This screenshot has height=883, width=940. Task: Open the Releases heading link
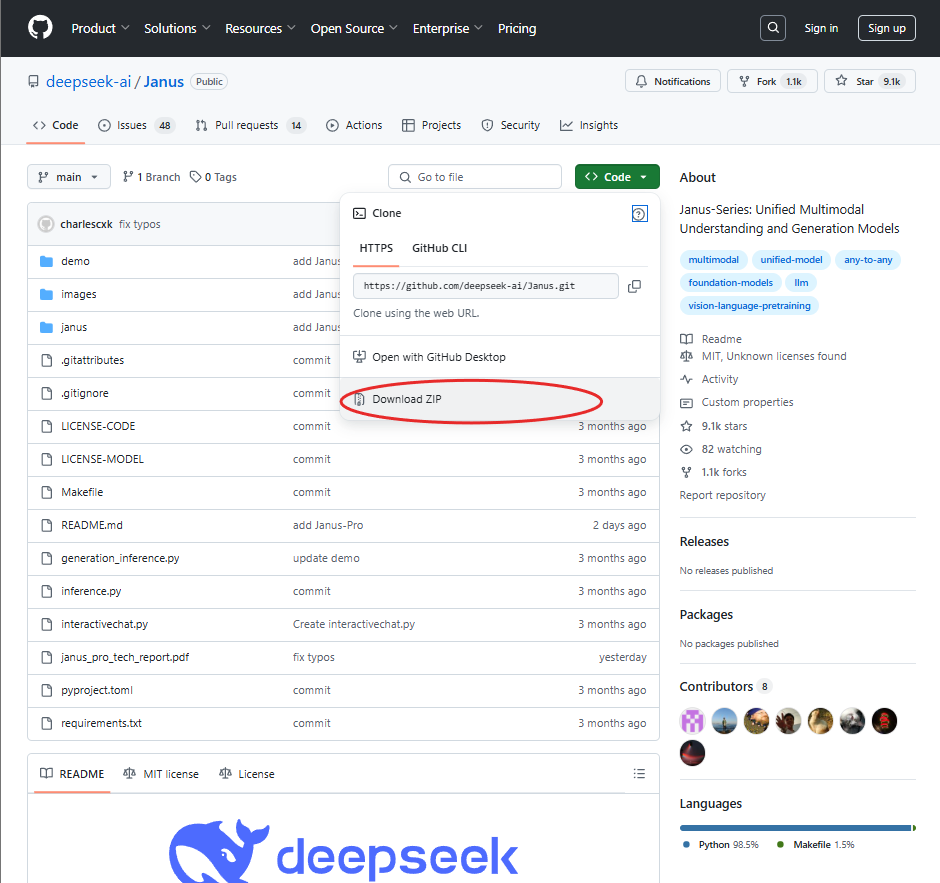coord(704,541)
